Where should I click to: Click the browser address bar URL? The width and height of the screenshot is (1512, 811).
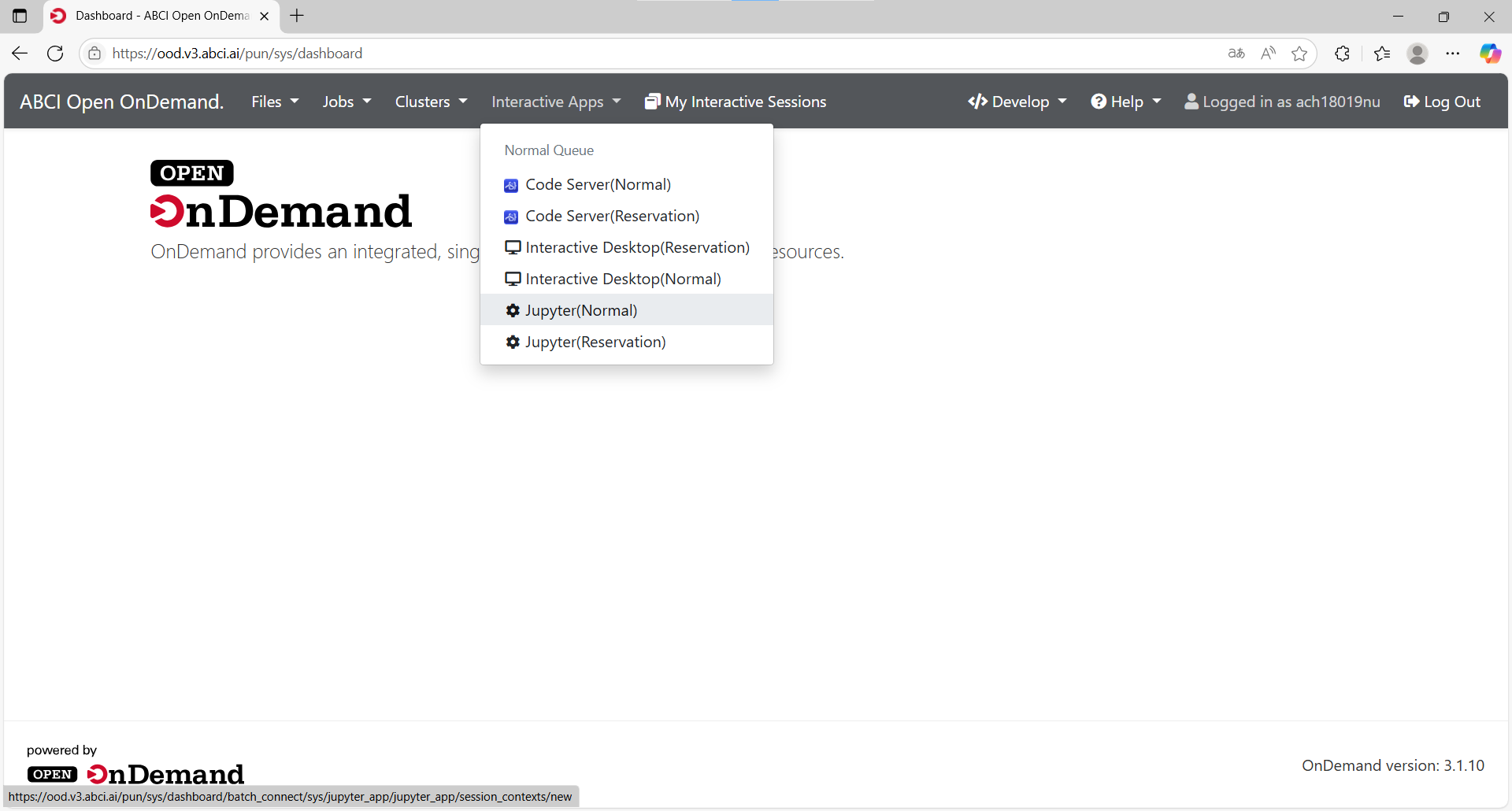[237, 54]
